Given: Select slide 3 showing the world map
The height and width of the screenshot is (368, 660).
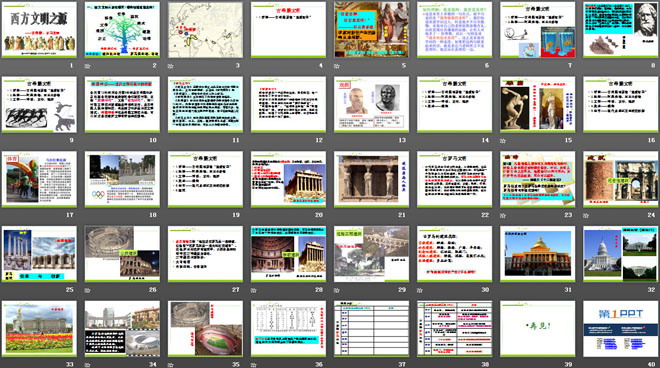Looking at the screenshot, I should (x=205, y=29).
